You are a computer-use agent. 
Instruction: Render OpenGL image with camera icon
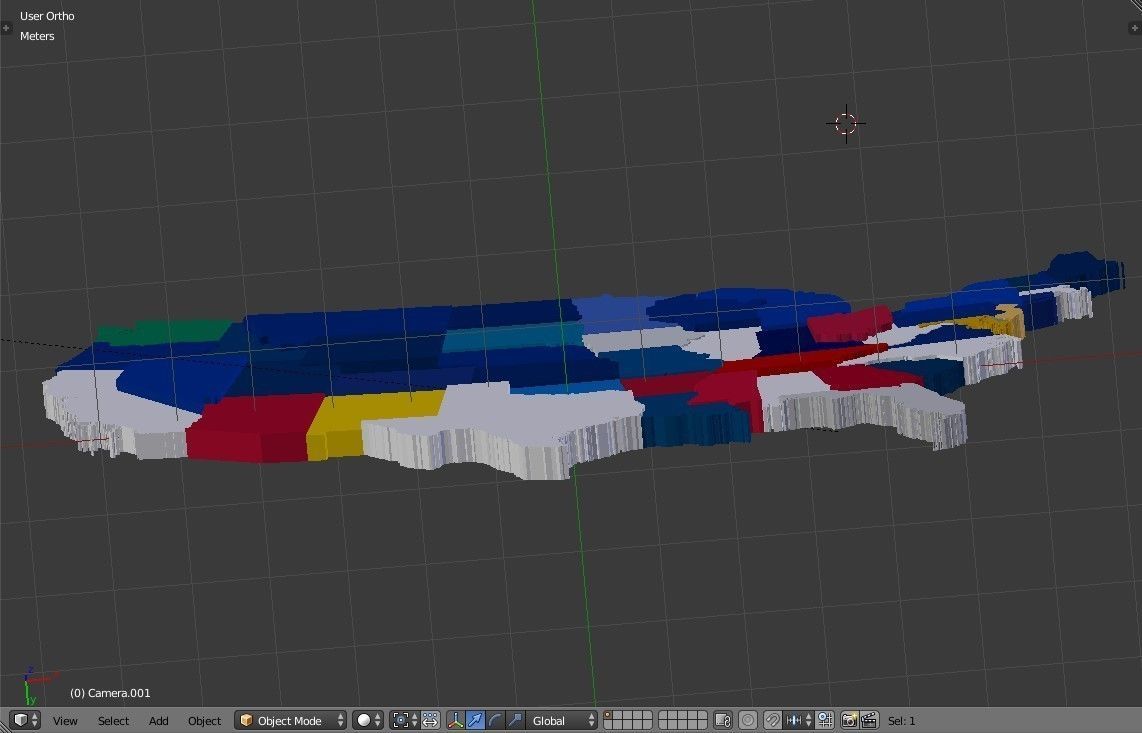click(849, 721)
